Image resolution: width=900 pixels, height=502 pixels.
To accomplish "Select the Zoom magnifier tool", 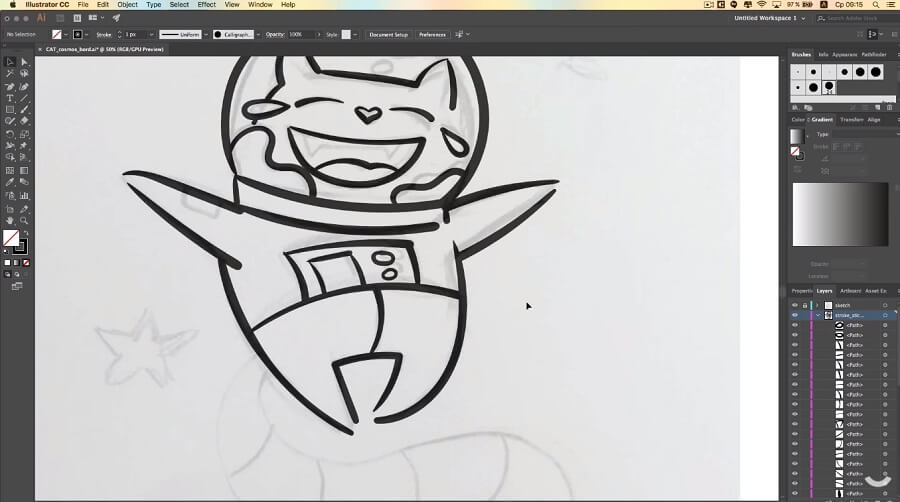I will [24, 219].
